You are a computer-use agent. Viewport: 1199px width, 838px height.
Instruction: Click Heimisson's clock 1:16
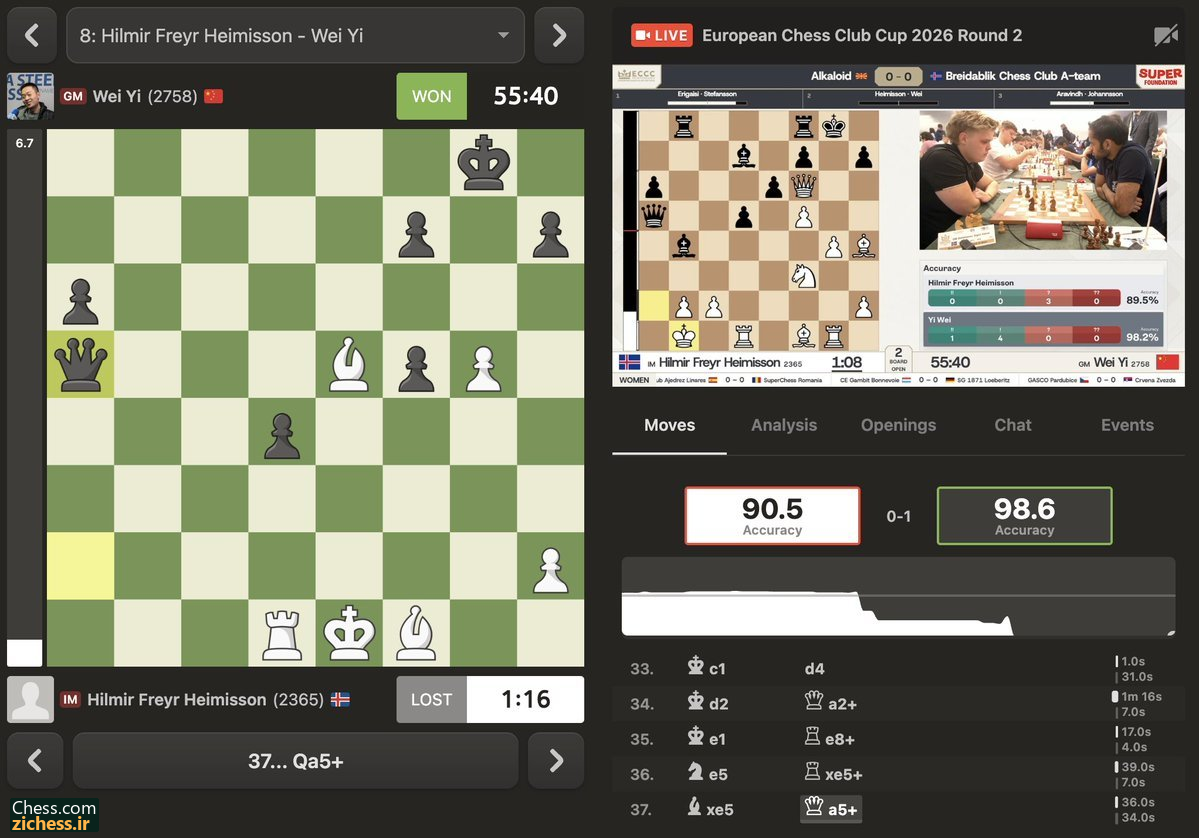[525, 700]
